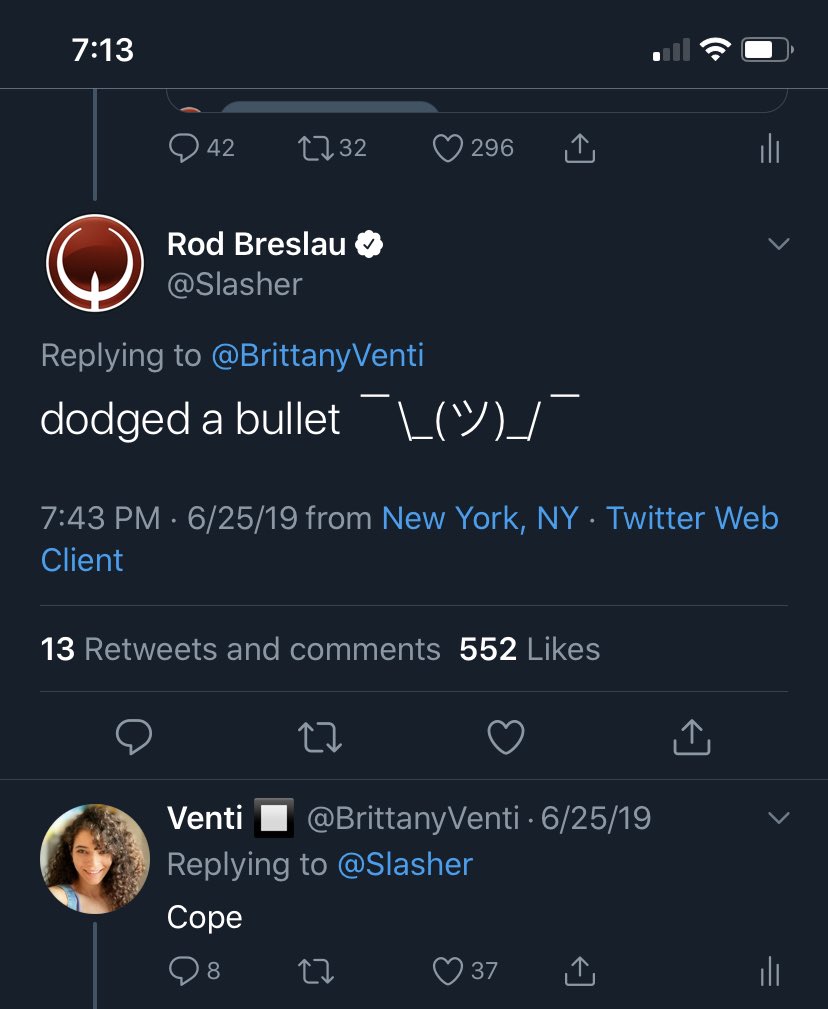
Task: View the 13 Retweets and comments
Action: click(240, 649)
